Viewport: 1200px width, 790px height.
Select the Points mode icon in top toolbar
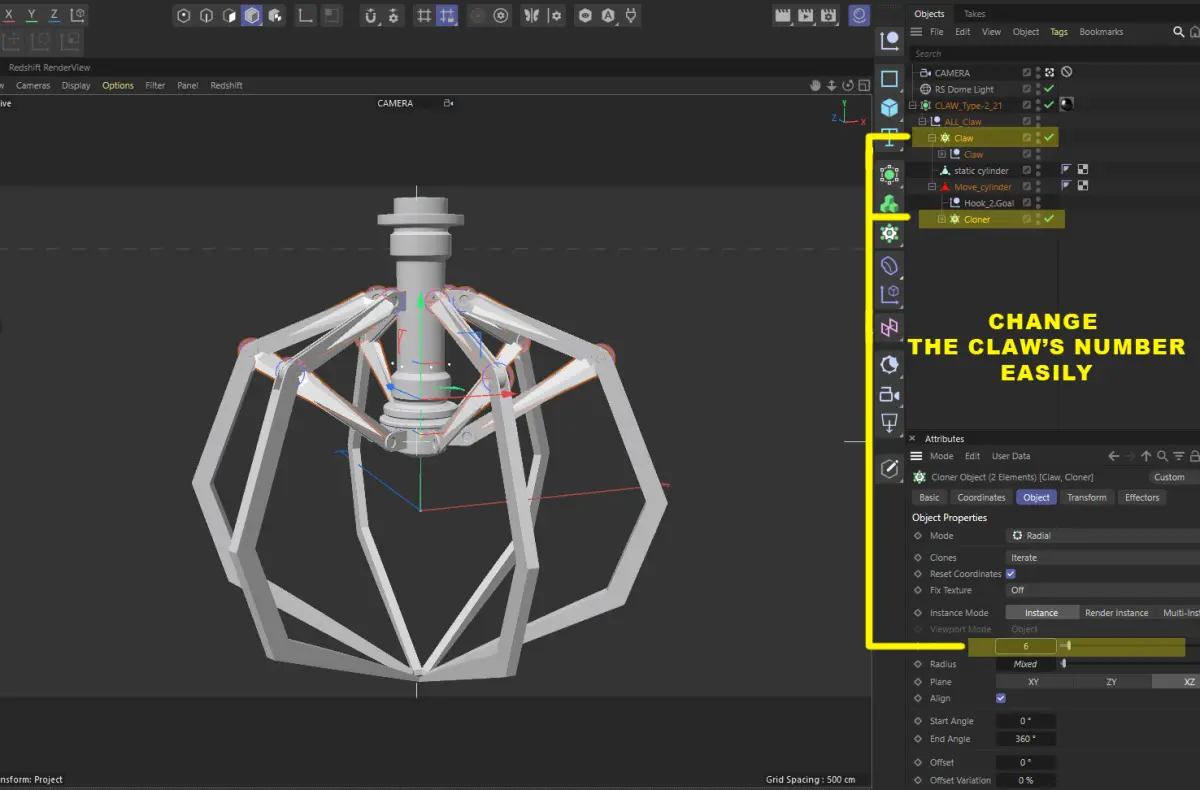(184, 15)
